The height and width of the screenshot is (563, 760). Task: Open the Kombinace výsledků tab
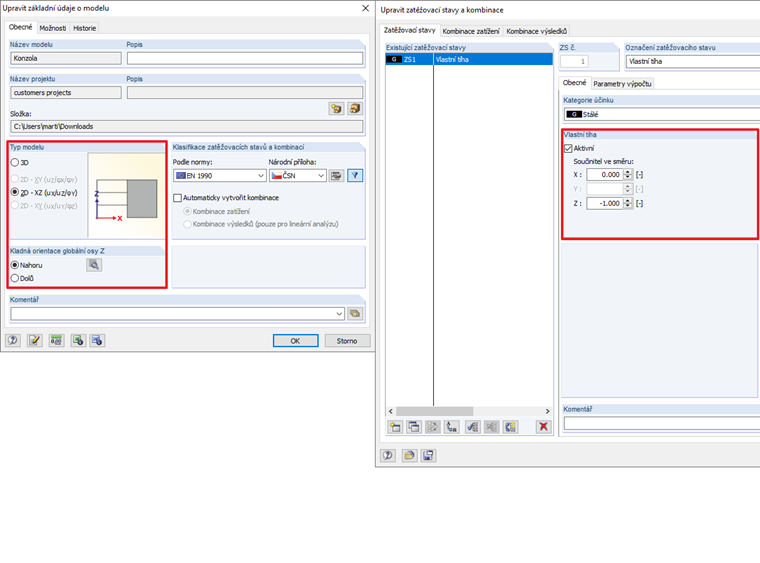coord(536,31)
